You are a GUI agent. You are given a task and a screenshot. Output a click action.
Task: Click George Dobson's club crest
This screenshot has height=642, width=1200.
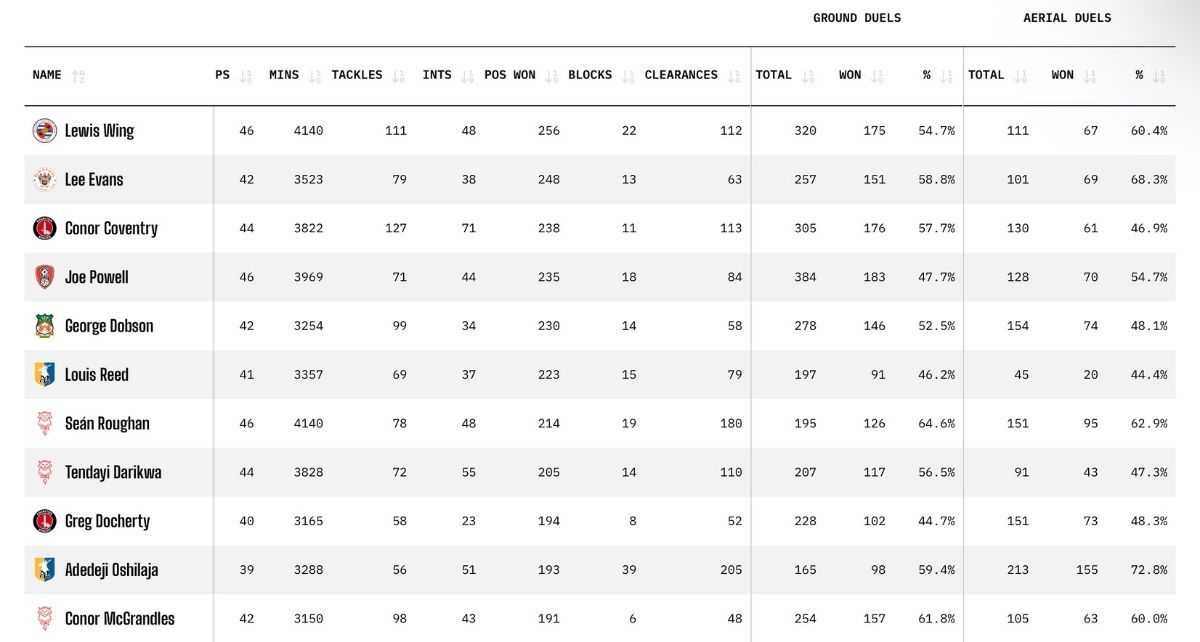tap(44, 326)
